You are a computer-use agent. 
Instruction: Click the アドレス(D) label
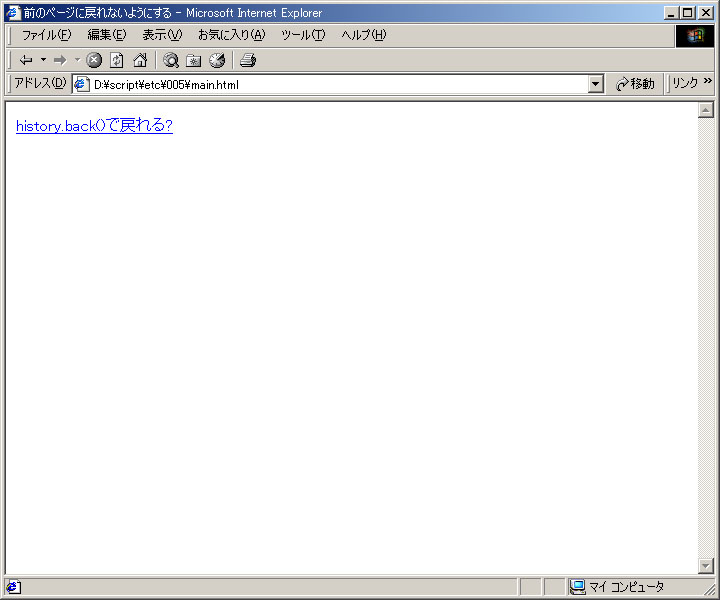pyautogui.click(x=40, y=83)
